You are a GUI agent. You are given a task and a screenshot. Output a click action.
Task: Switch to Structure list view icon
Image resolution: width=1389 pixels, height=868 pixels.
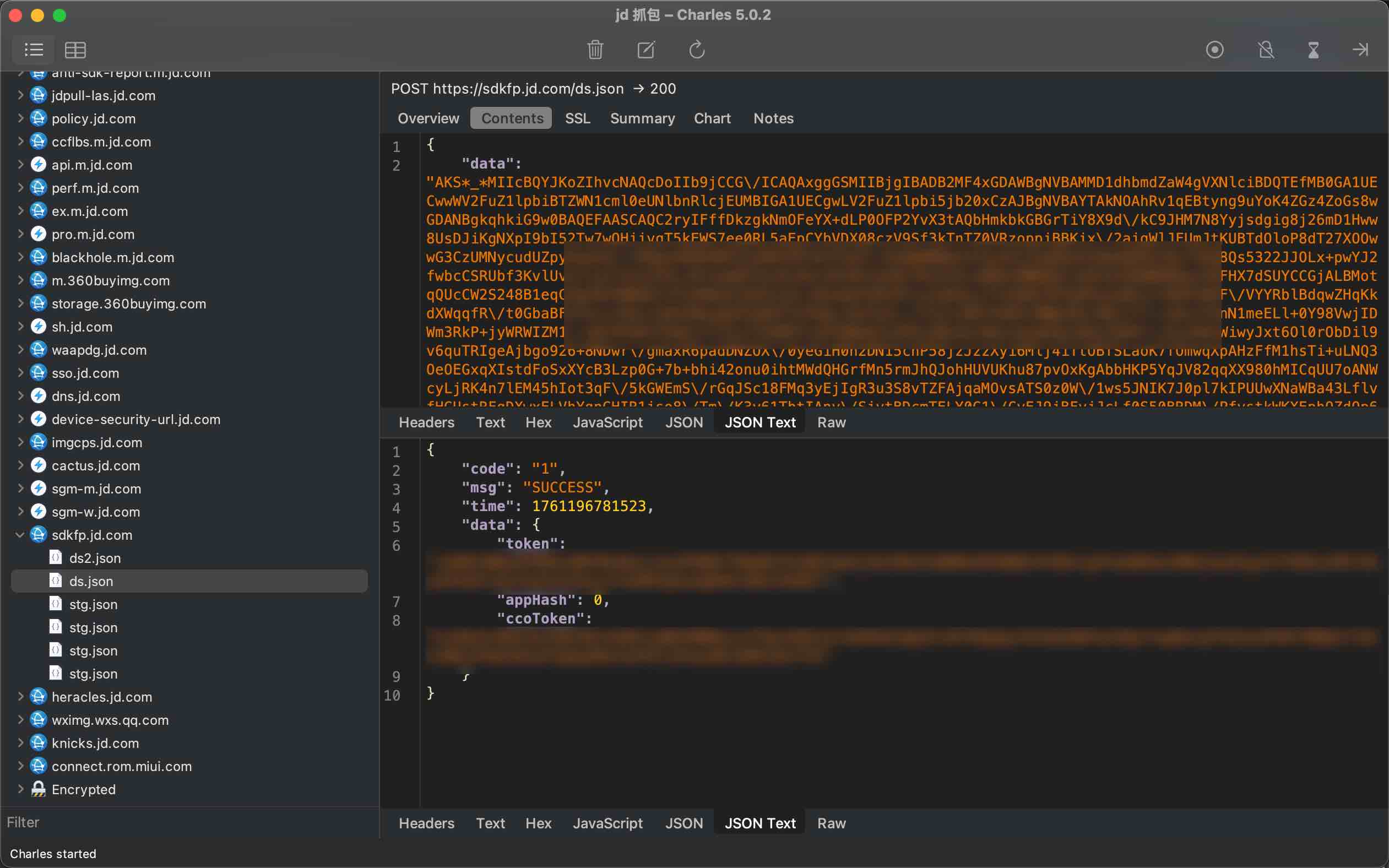coord(34,50)
